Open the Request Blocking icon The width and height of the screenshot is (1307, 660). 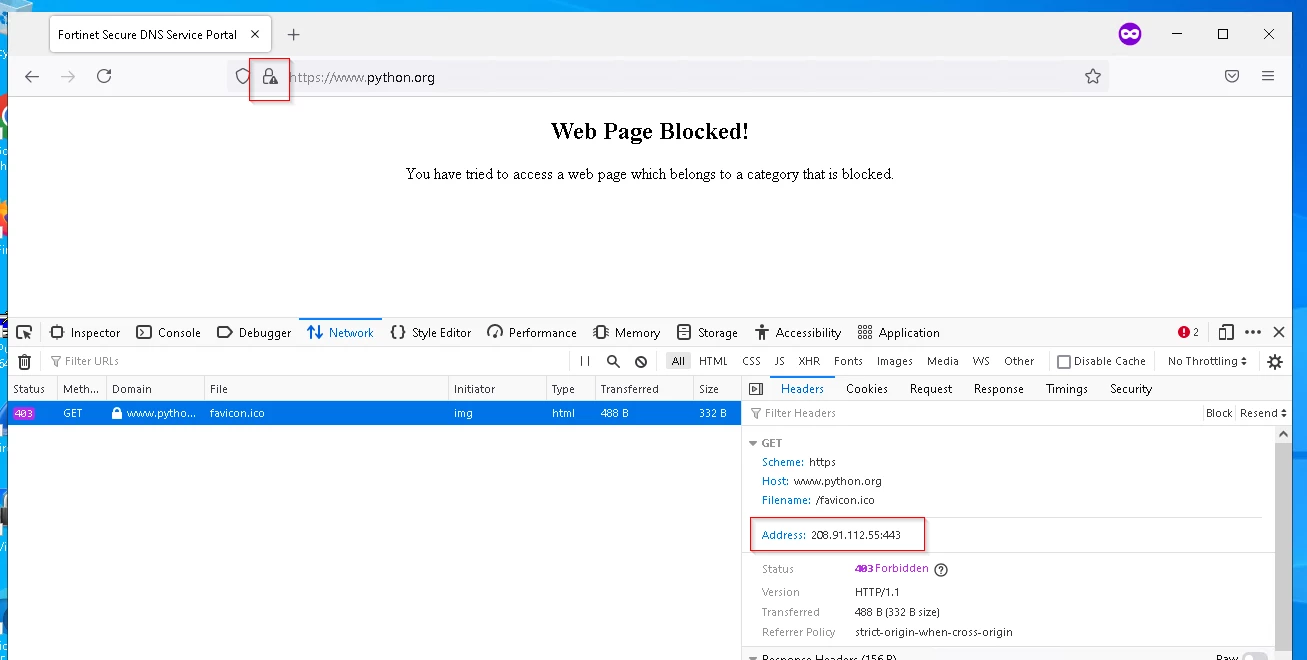coord(641,361)
